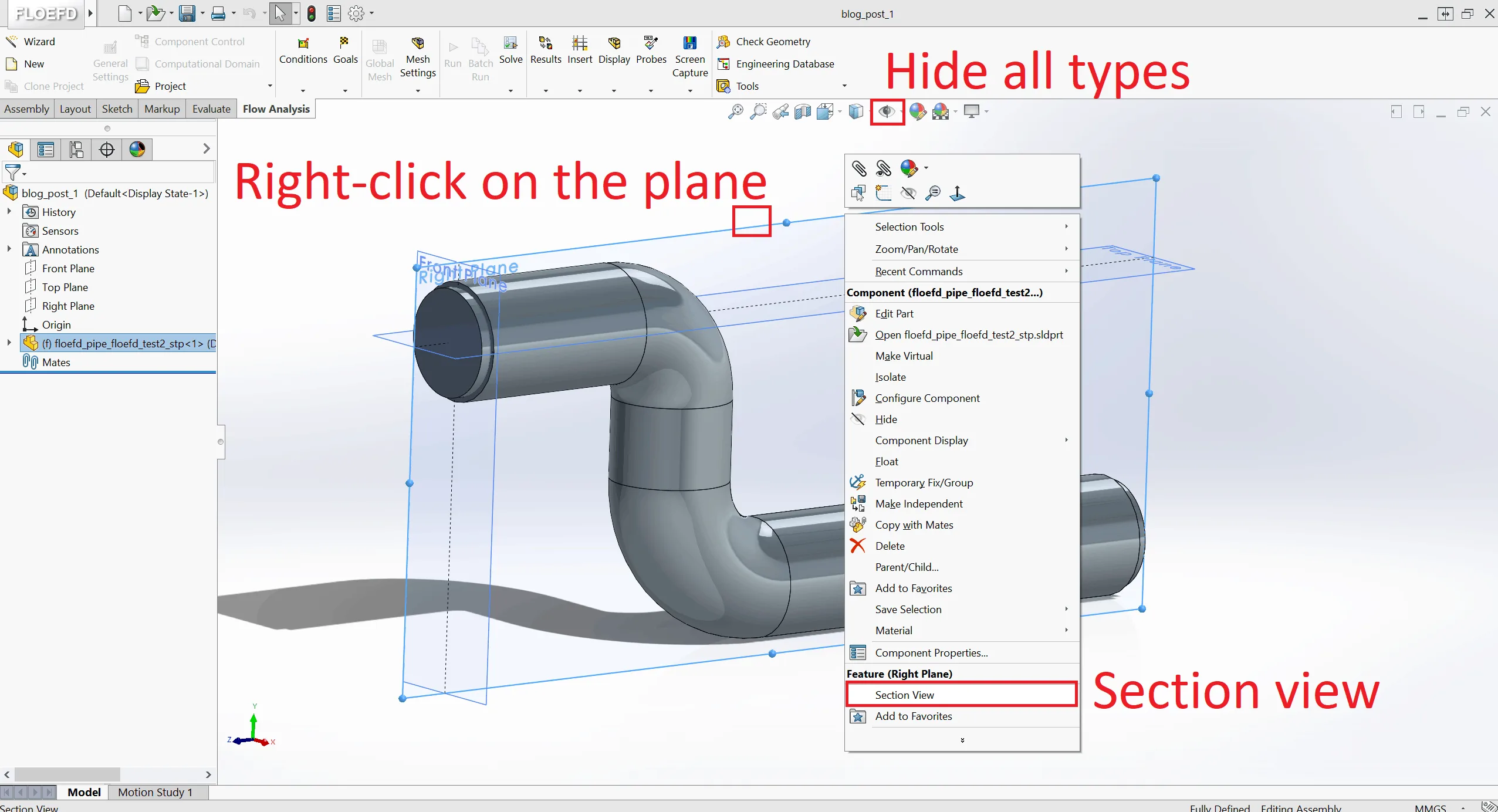Switch to the Motion Study 1 tab
The height and width of the screenshot is (812, 1498).
click(x=155, y=792)
